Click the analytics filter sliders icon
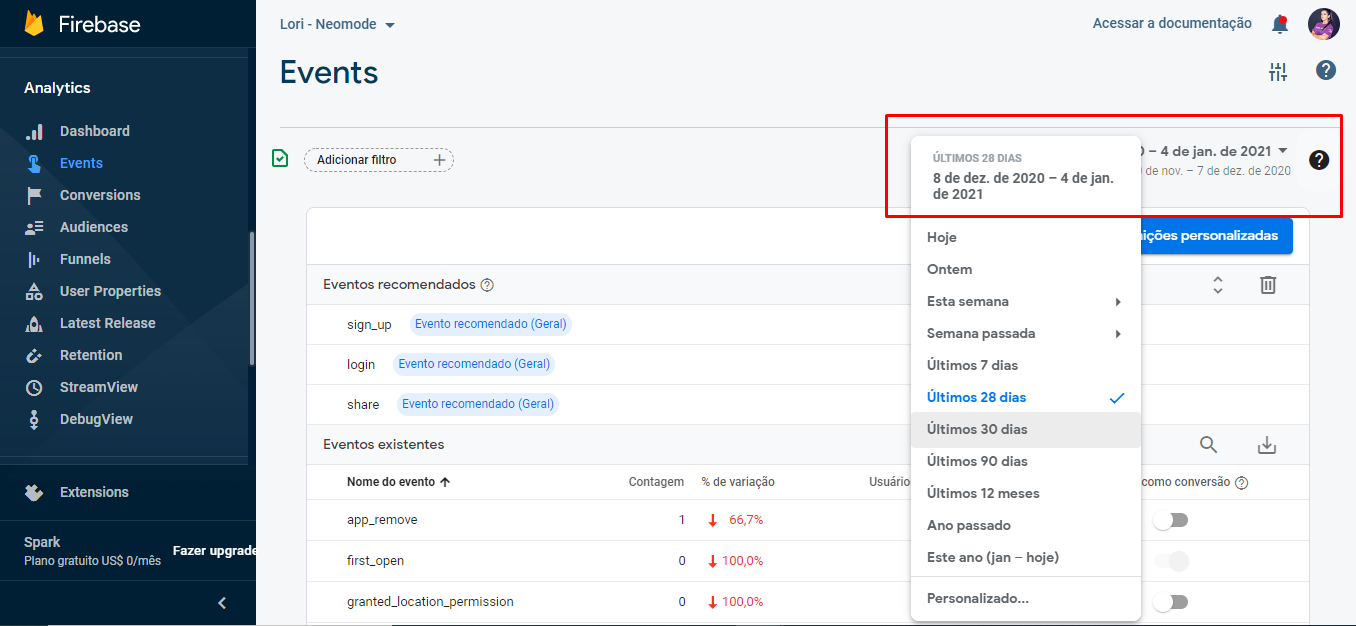The image size is (1356, 626). click(1277, 71)
